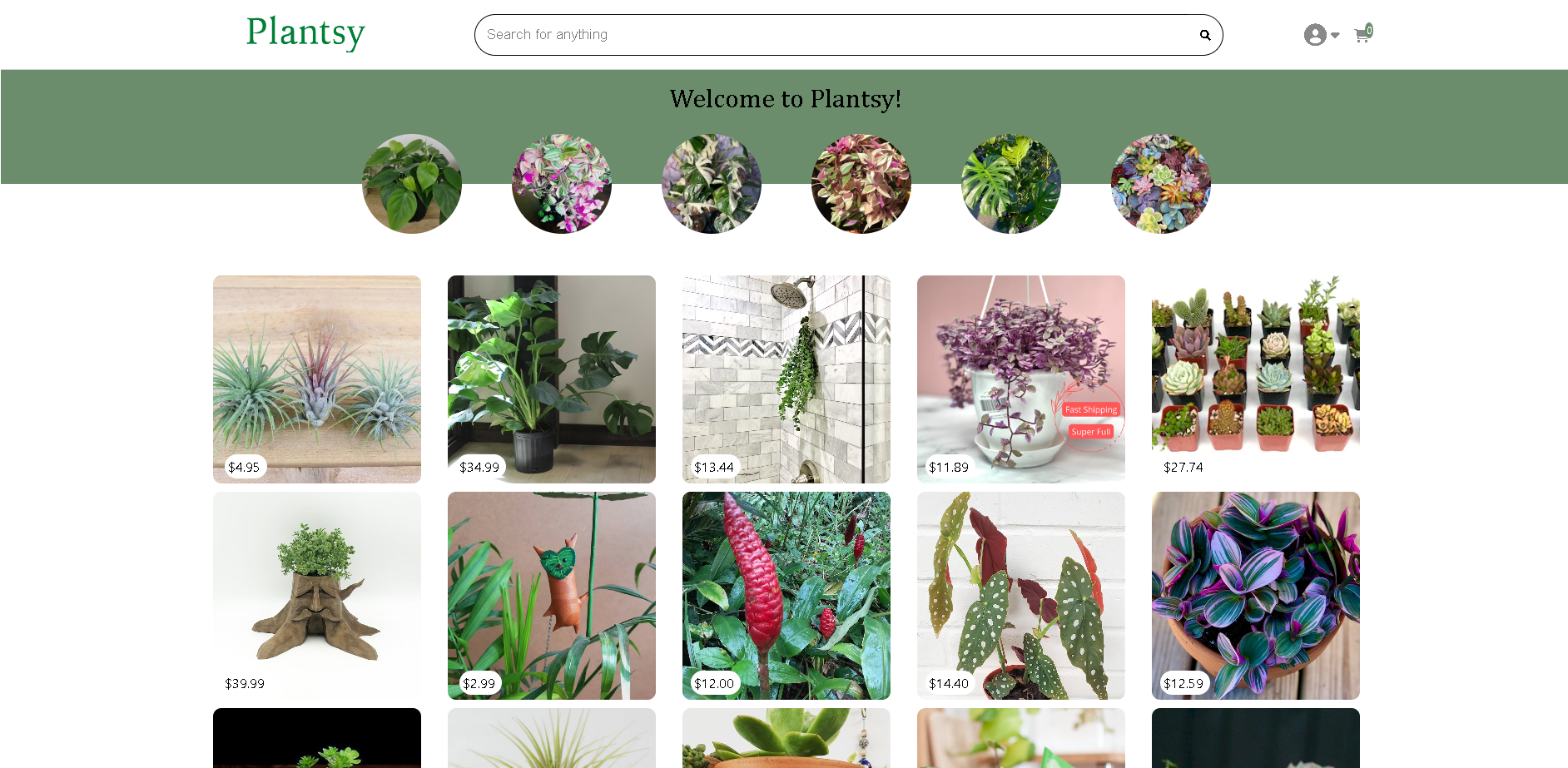The height and width of the screenshot is (768, 1568).
Task: Open the $4.95 air plants listing
Action: point(317,379)
